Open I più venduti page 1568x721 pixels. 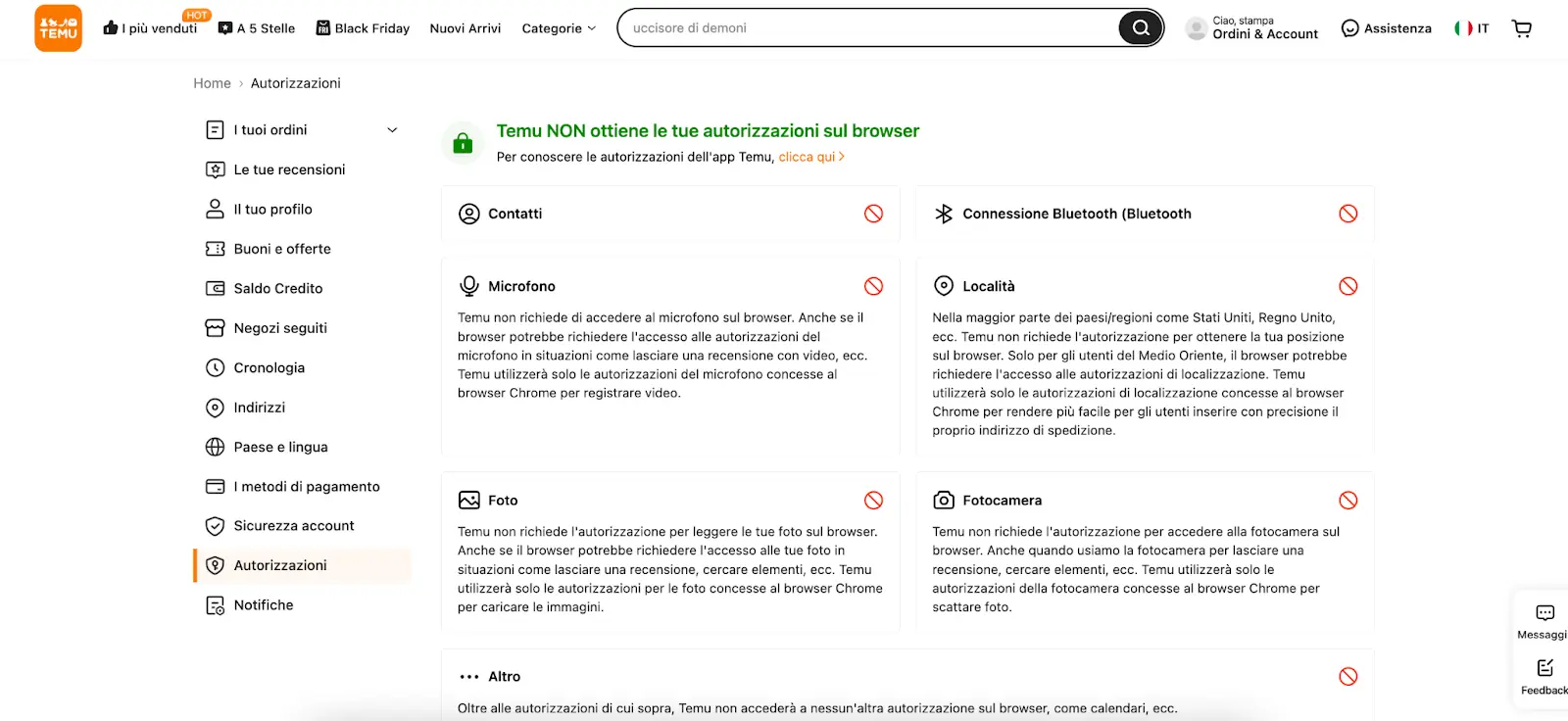pyautogui.click(x=150, y=28)
